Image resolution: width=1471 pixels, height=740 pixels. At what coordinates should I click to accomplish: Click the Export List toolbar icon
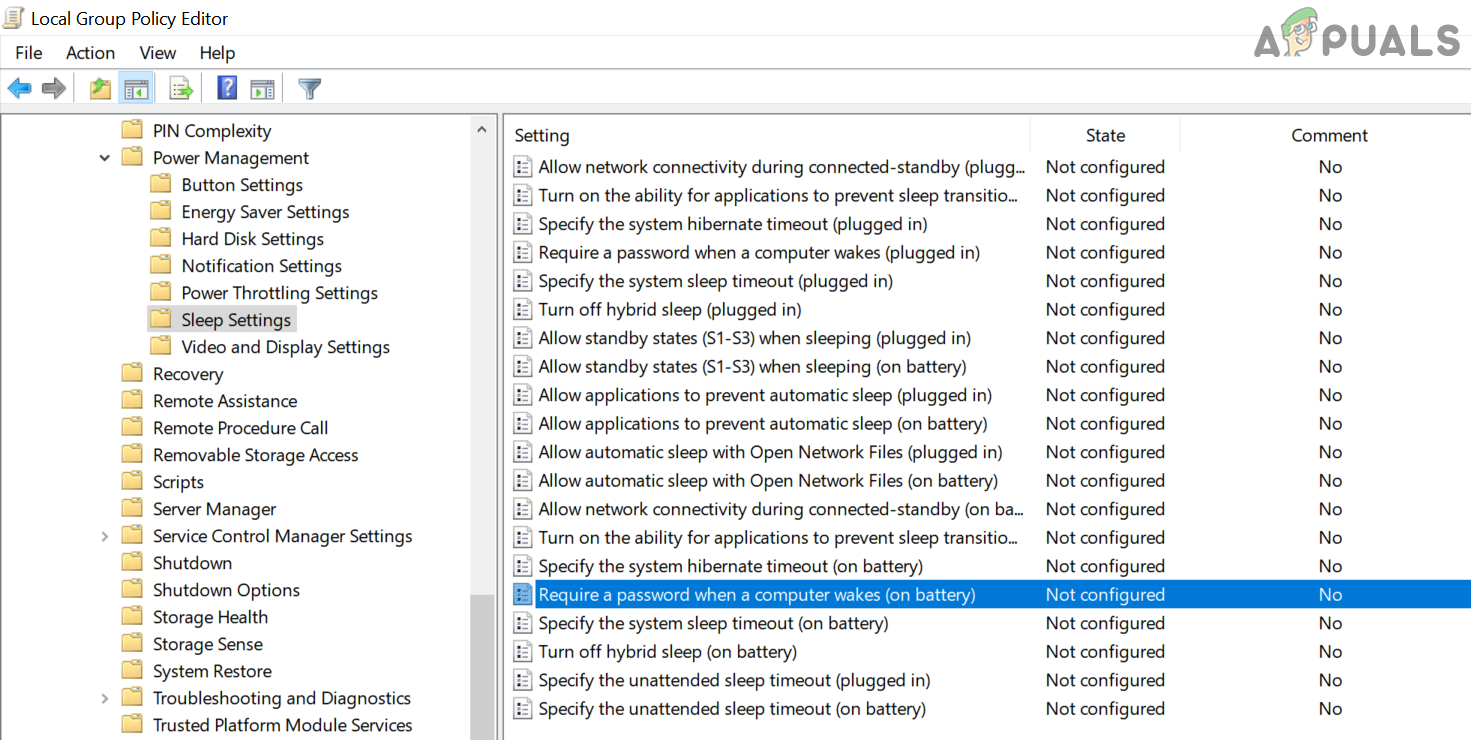[x=181, y=89]
